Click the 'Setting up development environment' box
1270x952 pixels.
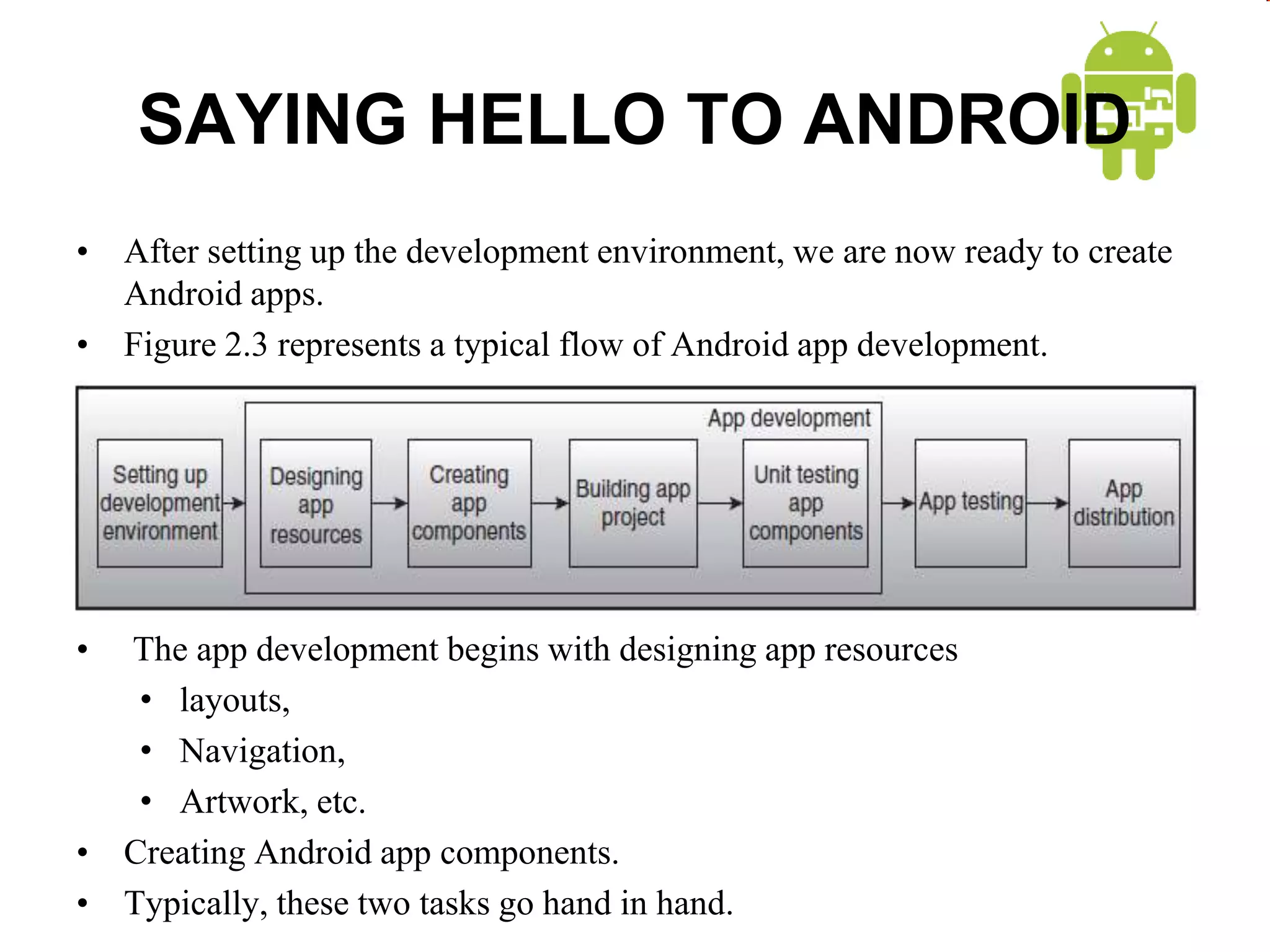point(160,503)
